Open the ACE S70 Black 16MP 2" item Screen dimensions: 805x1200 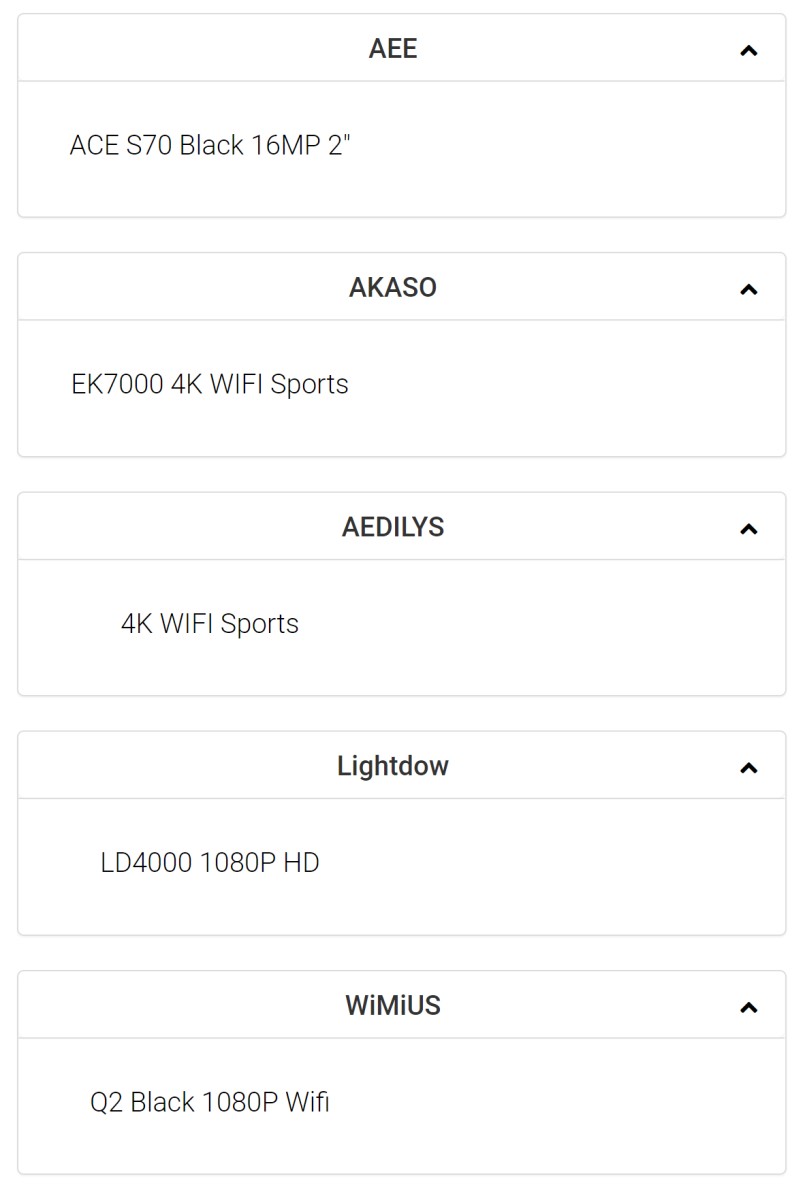pos(210,146)
